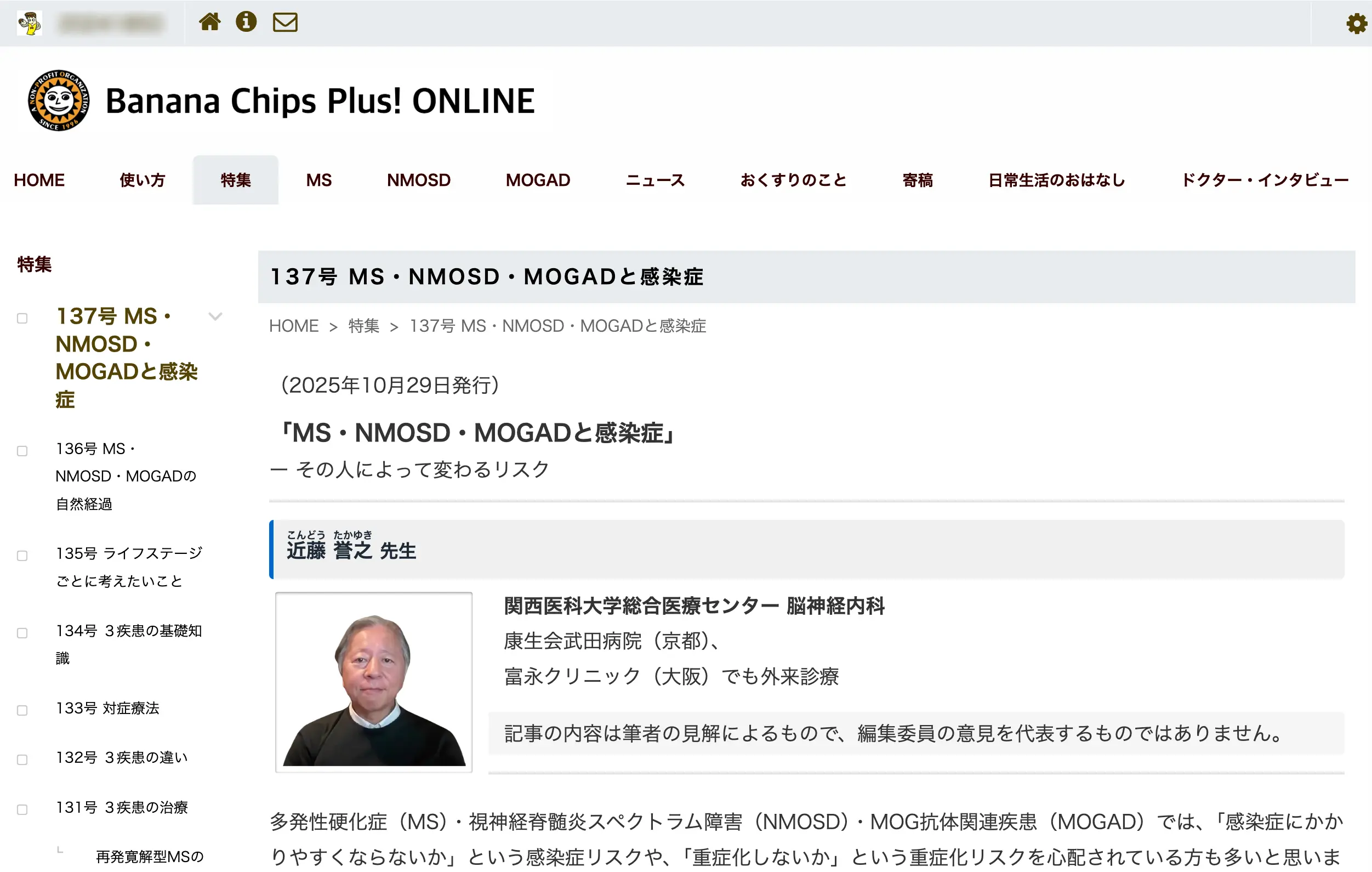Viewport: 1372px width, 872px height.
Task: Open the NMOSD menu item
Action: (x=418, y=180)
